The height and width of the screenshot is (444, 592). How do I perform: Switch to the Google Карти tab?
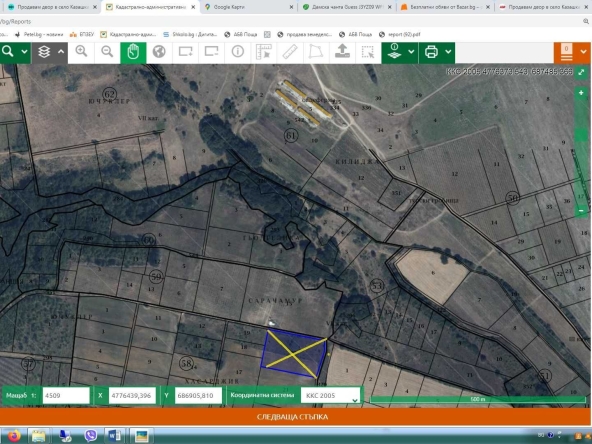[x=249, y=7]
